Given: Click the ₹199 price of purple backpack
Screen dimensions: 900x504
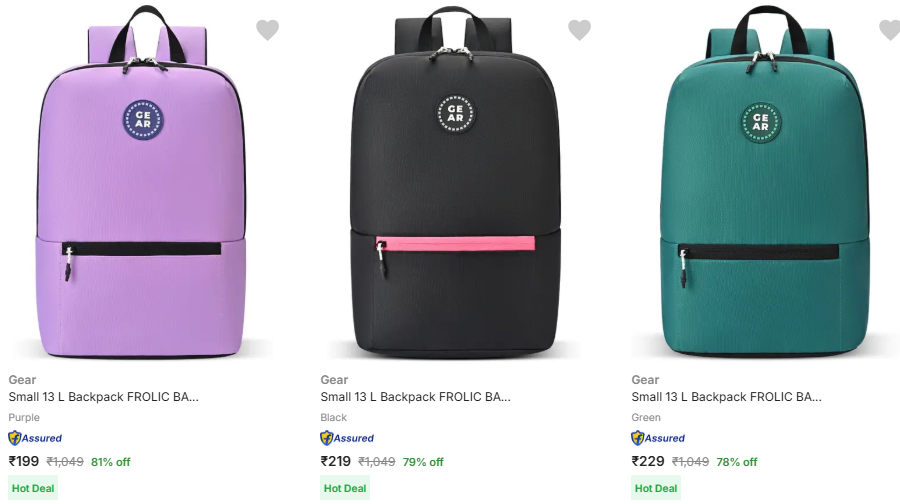Looking at the screenshot, I should [24, 461].
